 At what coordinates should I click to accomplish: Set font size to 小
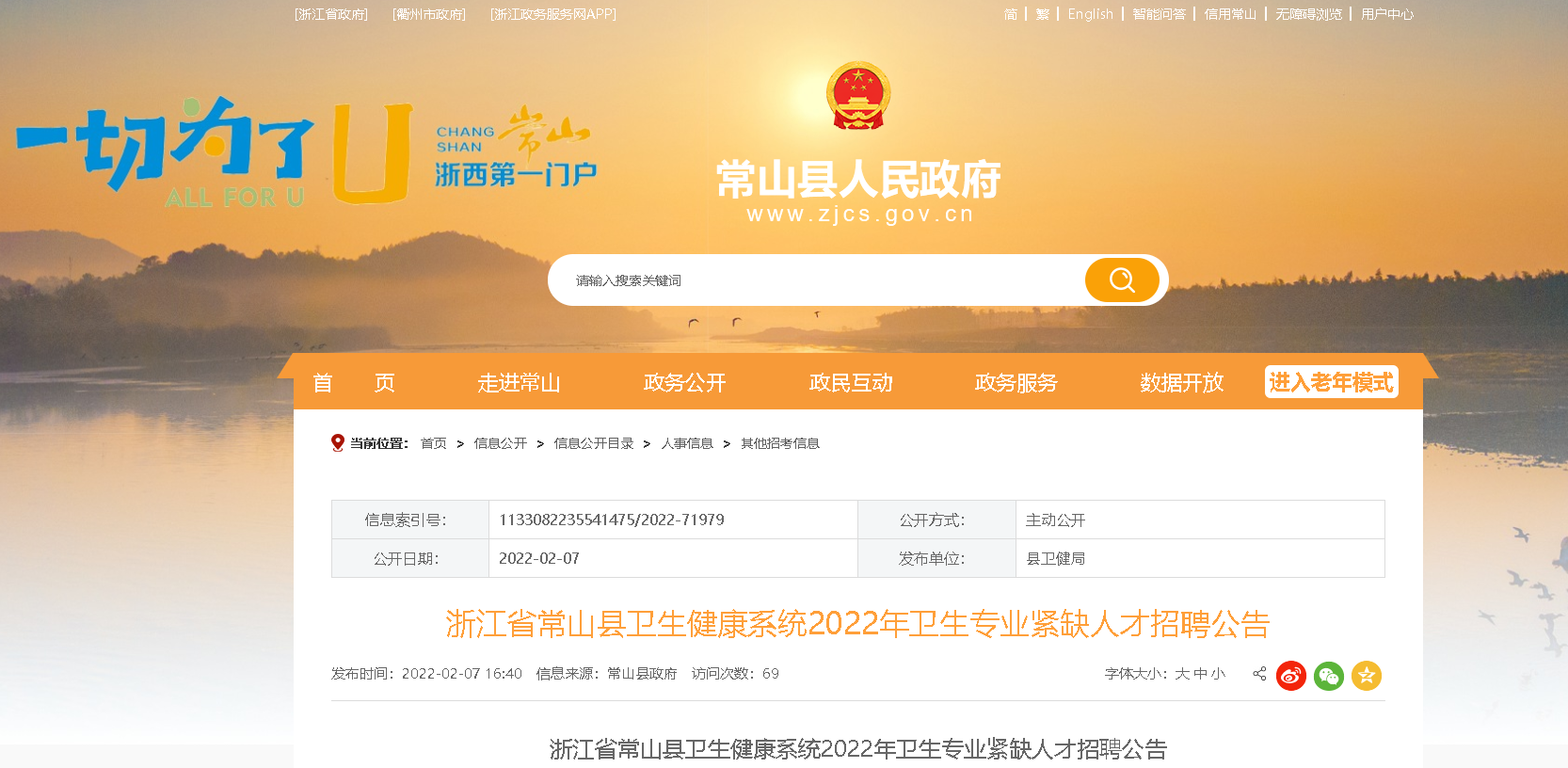1218,674
